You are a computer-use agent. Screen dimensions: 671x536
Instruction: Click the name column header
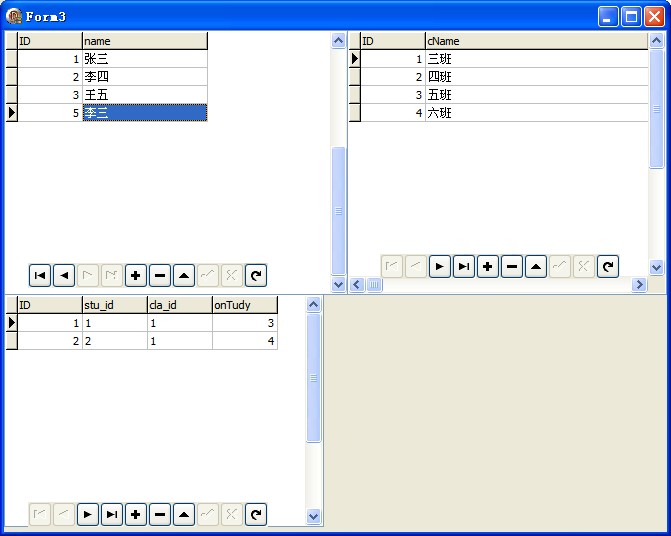[145, 41]
